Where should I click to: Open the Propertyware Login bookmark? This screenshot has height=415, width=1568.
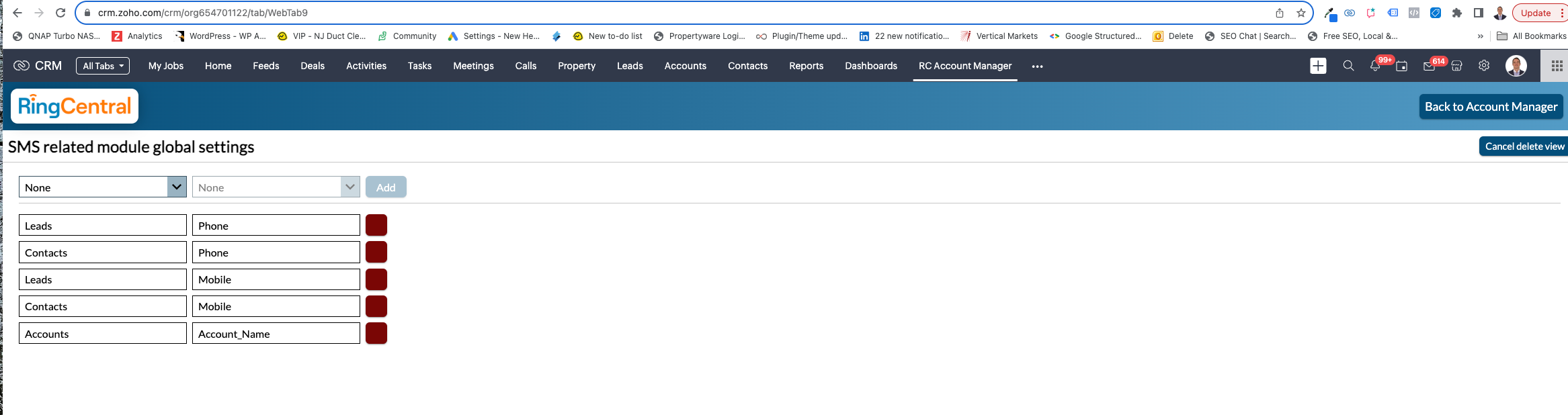click(700, 36)
